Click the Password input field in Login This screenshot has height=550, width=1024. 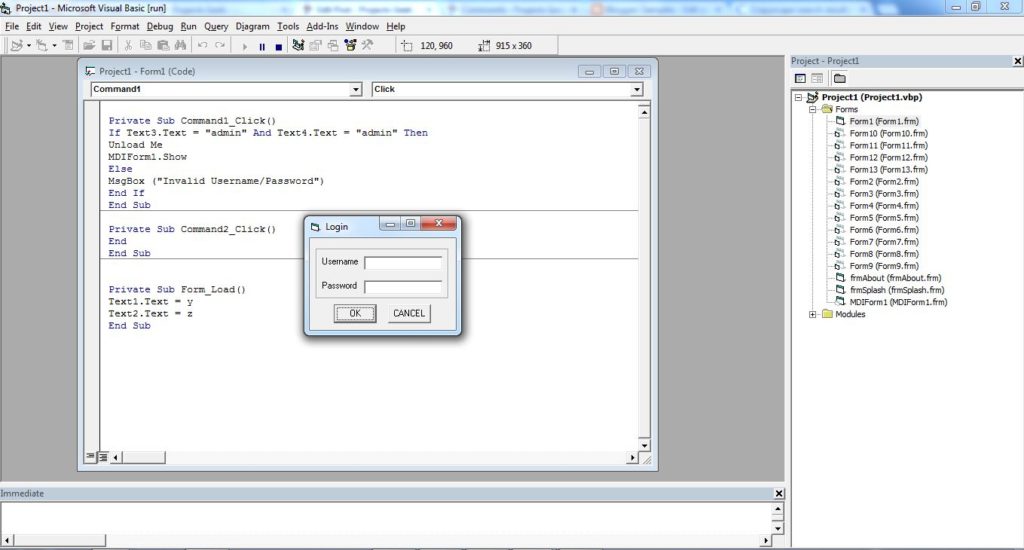pyautogui.click(x=403, y=287)
